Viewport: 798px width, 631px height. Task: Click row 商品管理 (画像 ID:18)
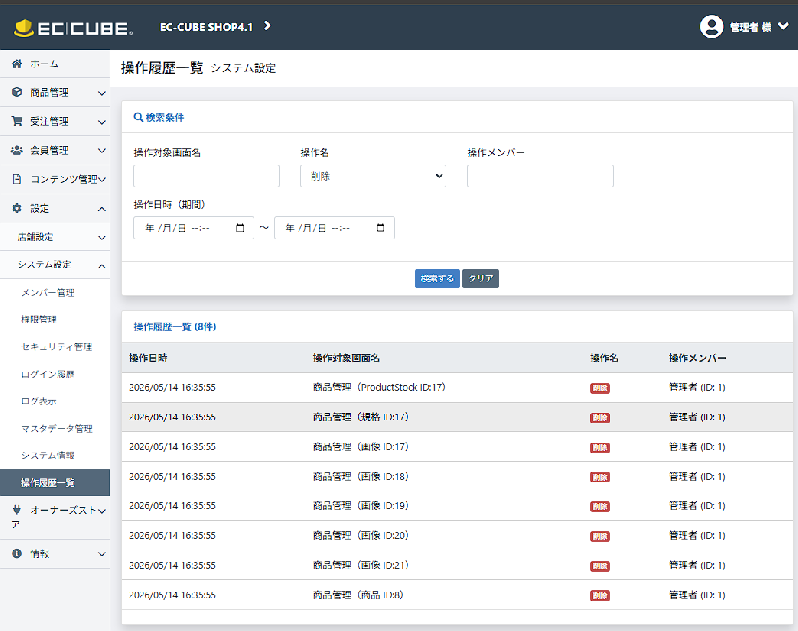[x=457, y=476]
